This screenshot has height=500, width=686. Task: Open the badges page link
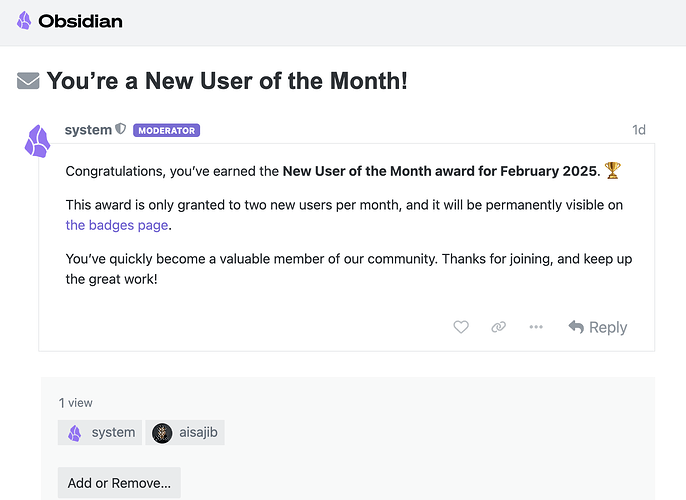click(117, 225)
